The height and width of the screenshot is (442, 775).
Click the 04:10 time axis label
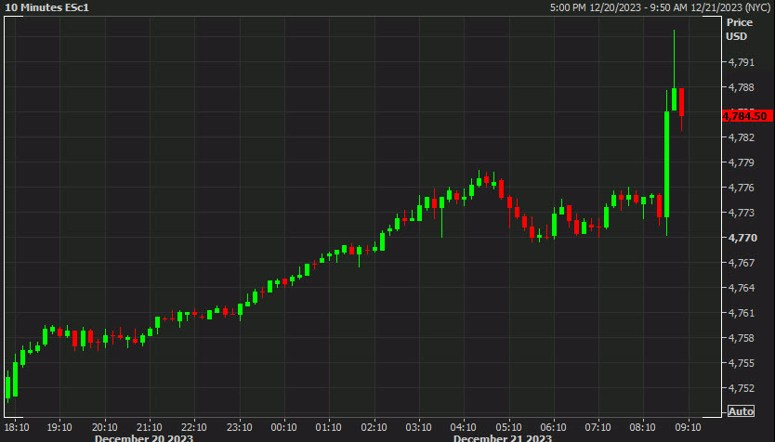(464, 425)
